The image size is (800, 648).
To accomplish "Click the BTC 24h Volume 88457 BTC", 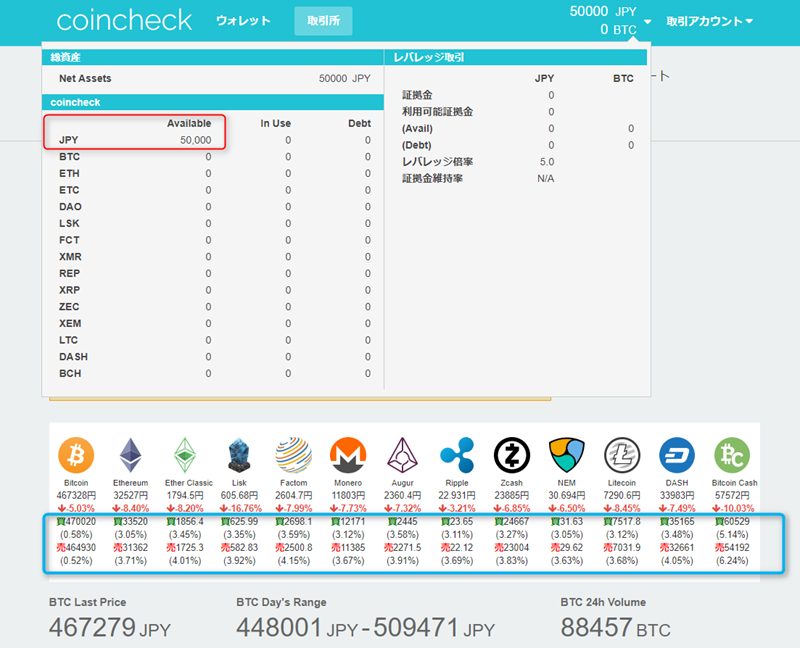I will (x=615, y=628).
